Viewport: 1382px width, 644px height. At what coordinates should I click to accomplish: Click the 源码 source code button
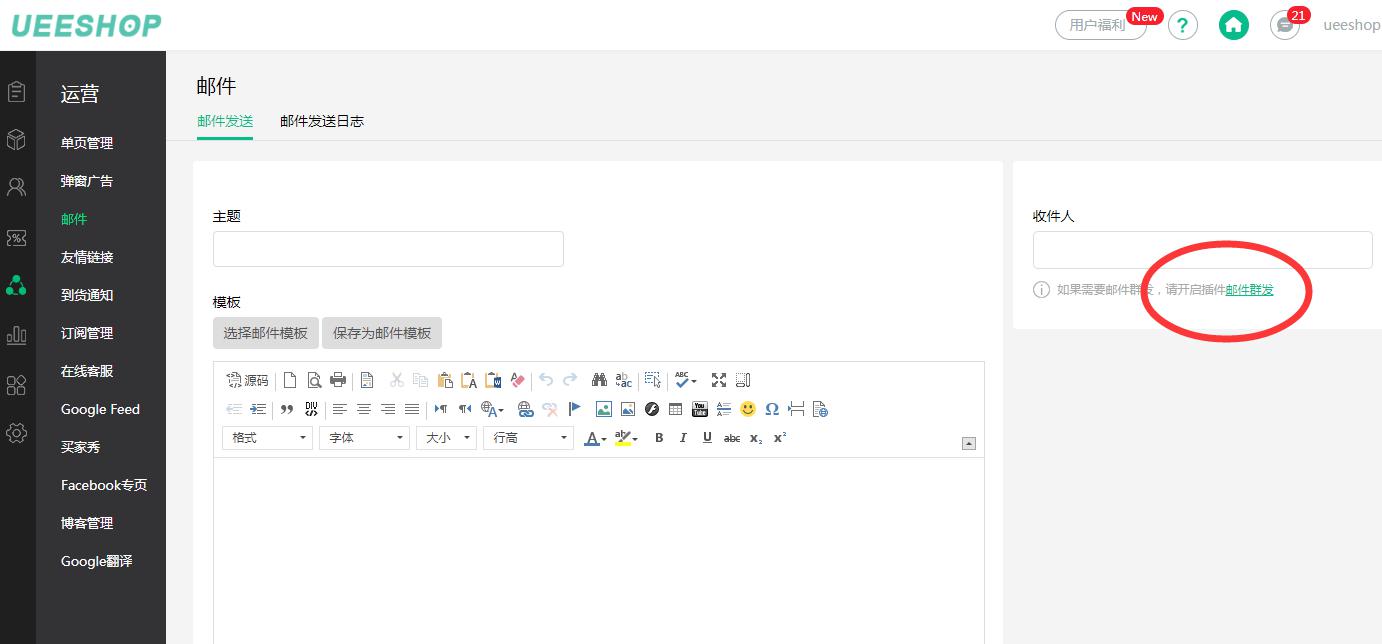click(247, 380)
